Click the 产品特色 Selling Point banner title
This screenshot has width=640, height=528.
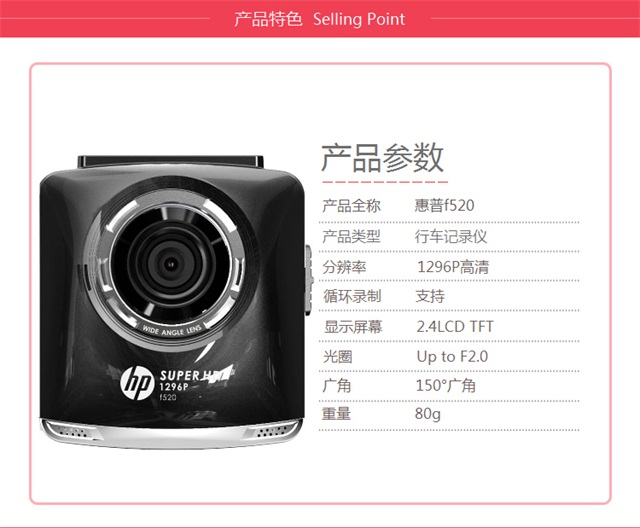point(320,19)
